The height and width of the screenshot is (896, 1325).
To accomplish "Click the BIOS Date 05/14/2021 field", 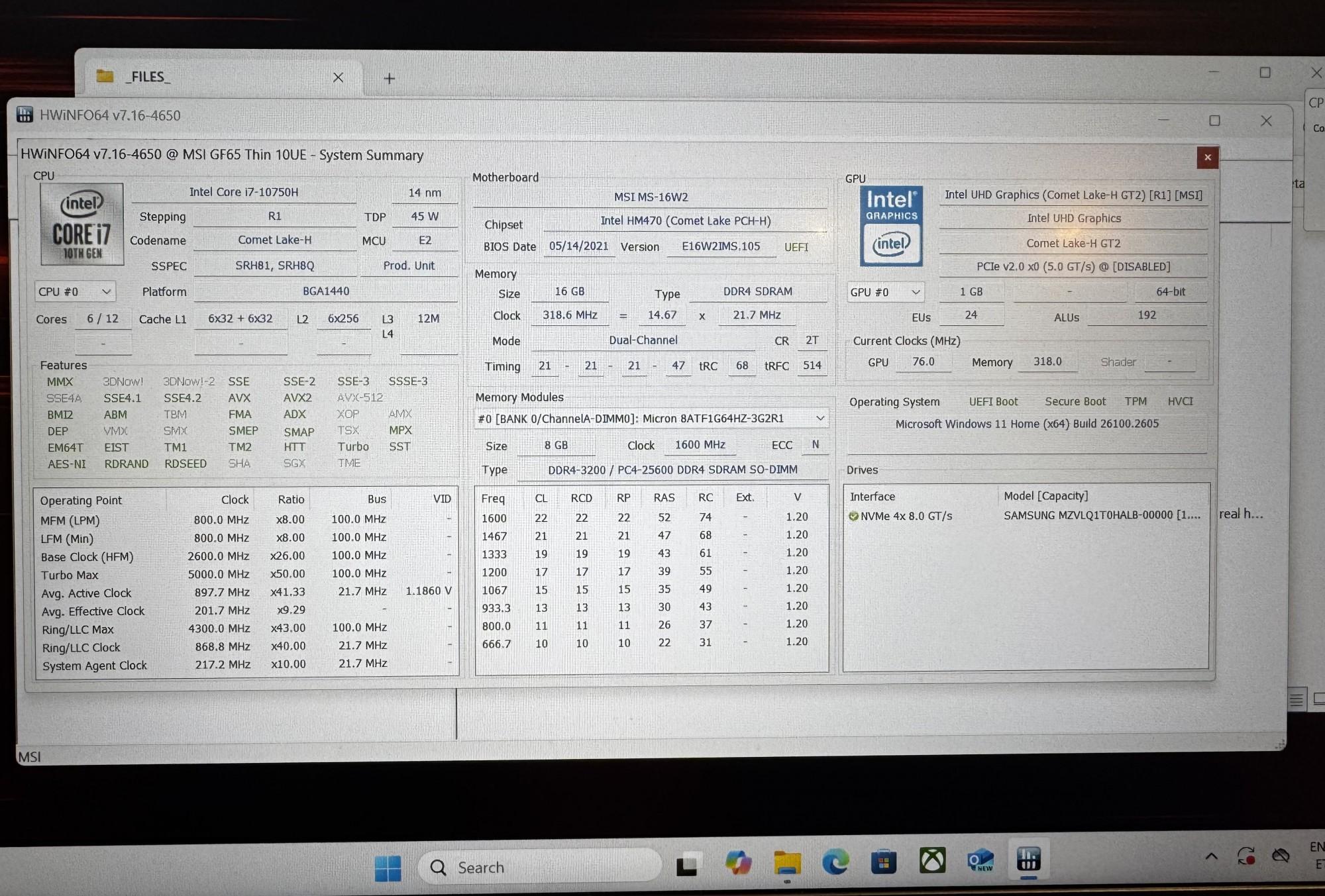I will click(x=578, y=246).
